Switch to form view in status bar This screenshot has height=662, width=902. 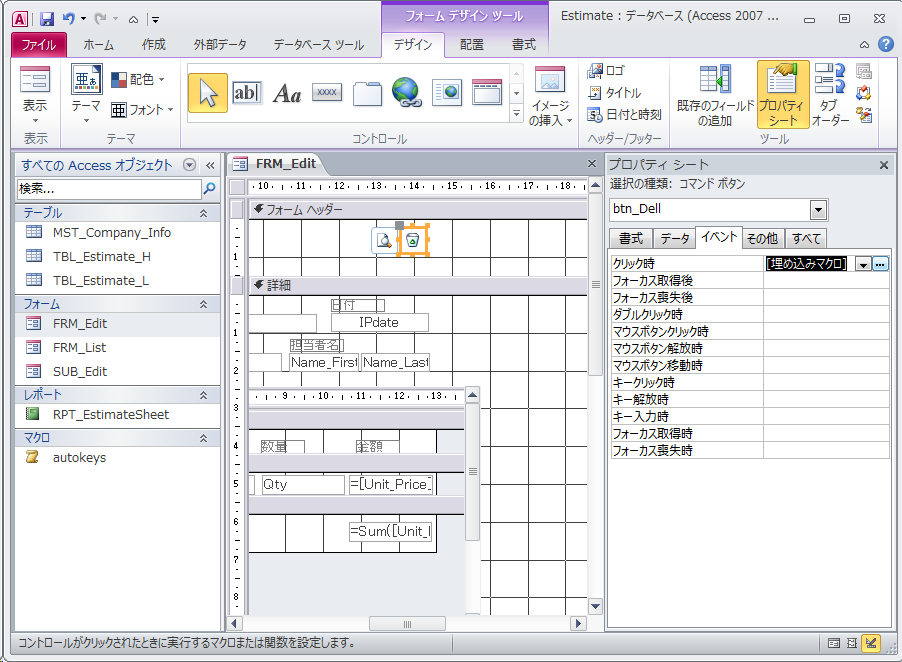(x=834, y=644)
